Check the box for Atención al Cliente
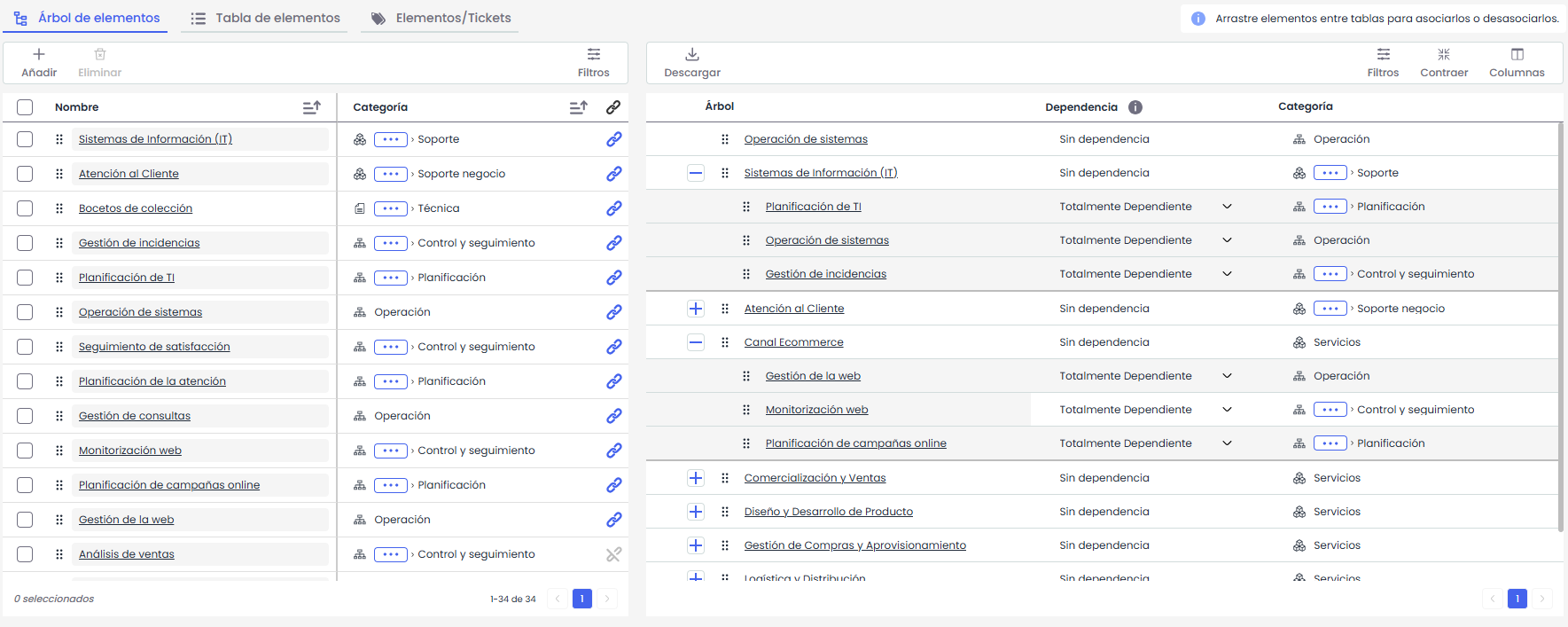The image size is (1568, 627). click(25, 174)
